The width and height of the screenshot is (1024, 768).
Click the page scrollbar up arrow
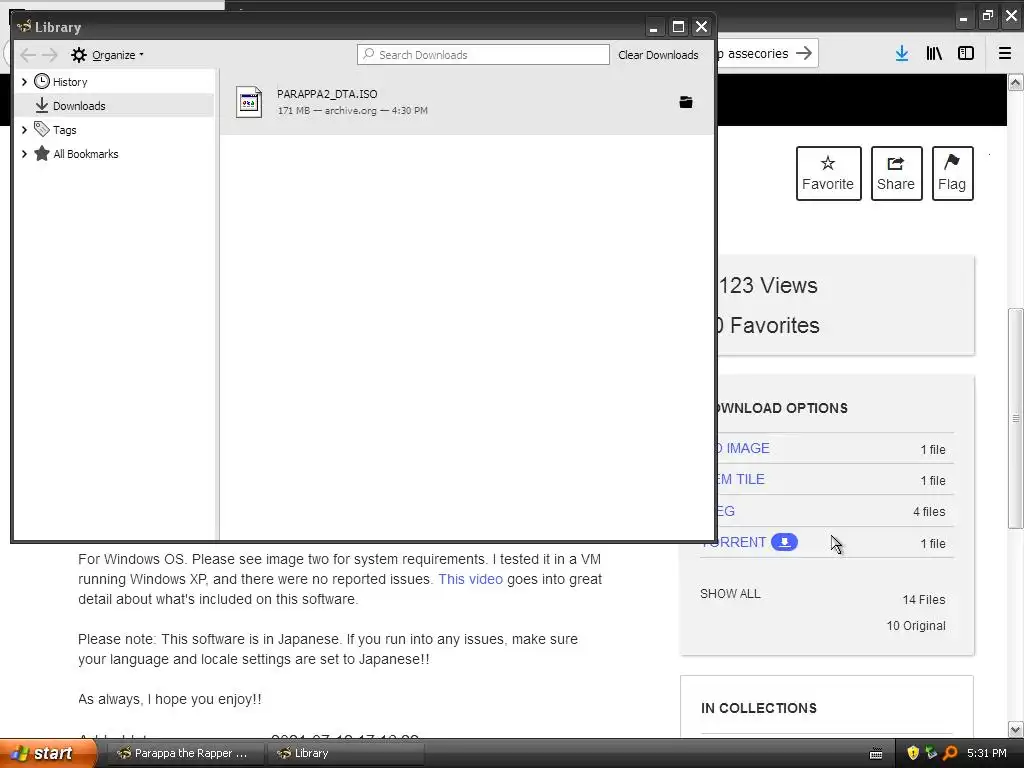pyautogui.click(x=1016, y=82)
